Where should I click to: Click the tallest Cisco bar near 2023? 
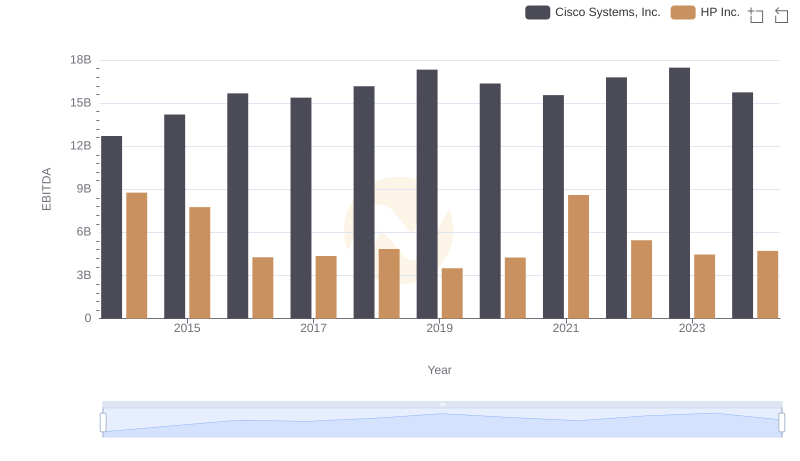pos(679,193)
